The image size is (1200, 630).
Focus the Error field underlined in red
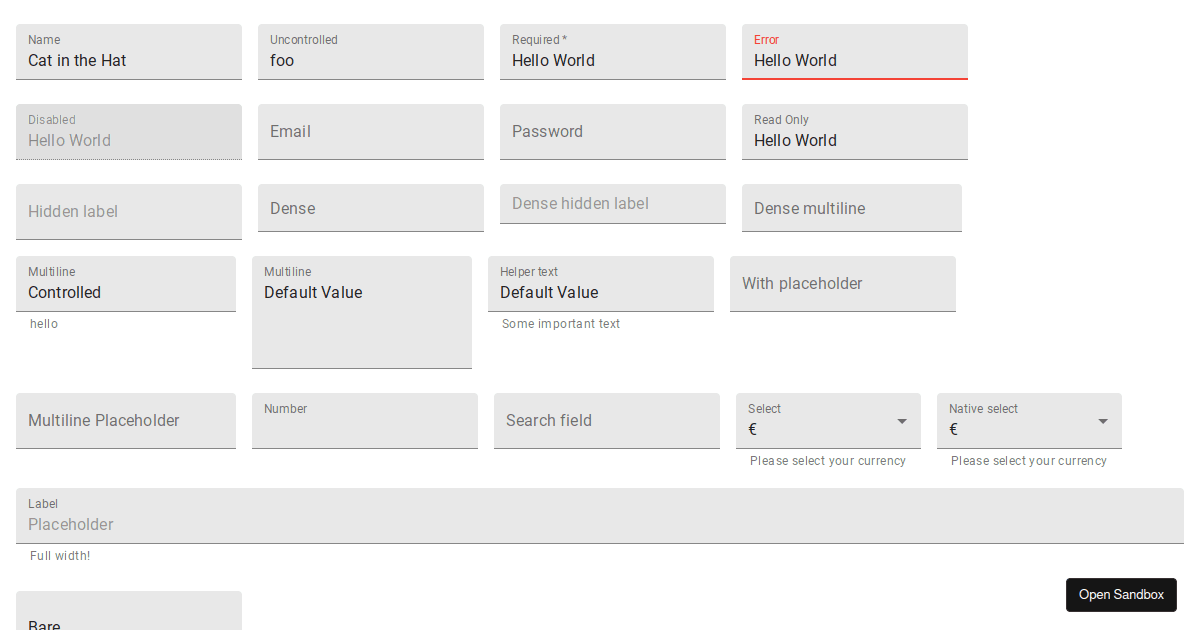pos(855,52)
